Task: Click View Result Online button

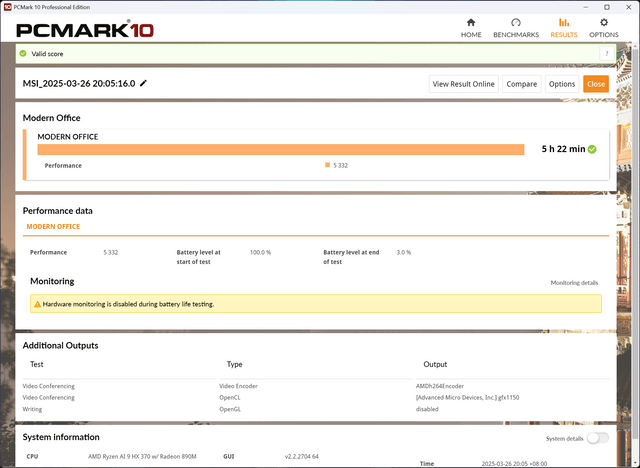Action: click(463, 84)
